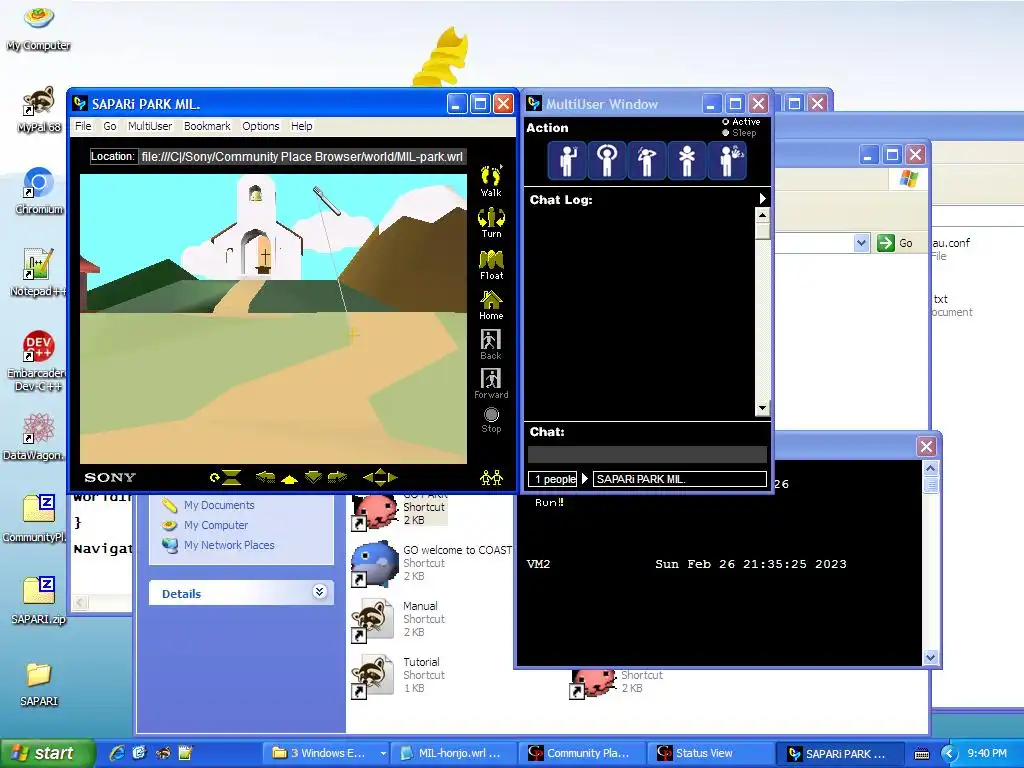
Task: Select the Active status radio button
Action: click(x=726, y=122)
